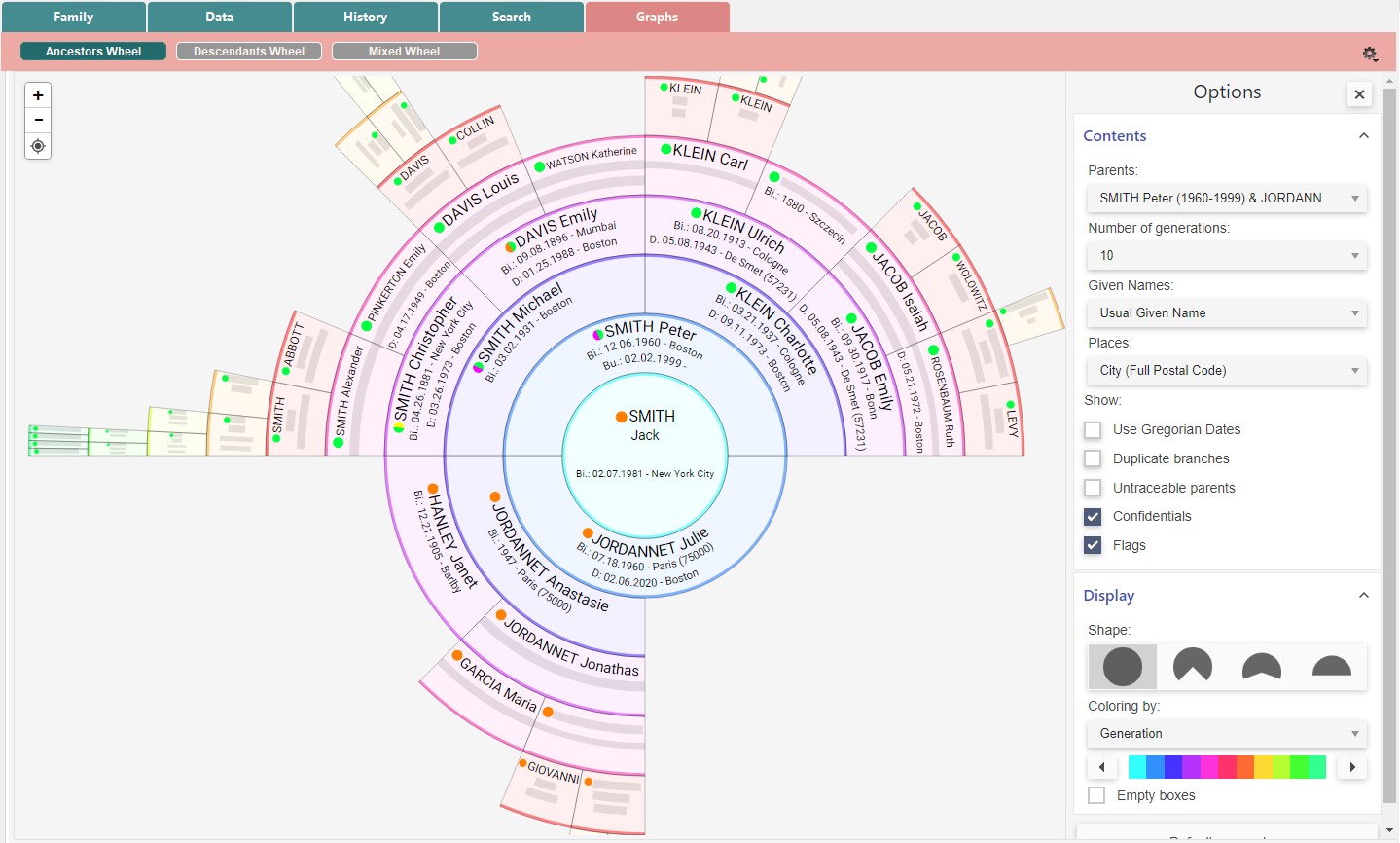The width and height of the screenshot is (1400, 843).
Task: Enable Empty boxes checkbox
Action: click(x=1096, y=795)
